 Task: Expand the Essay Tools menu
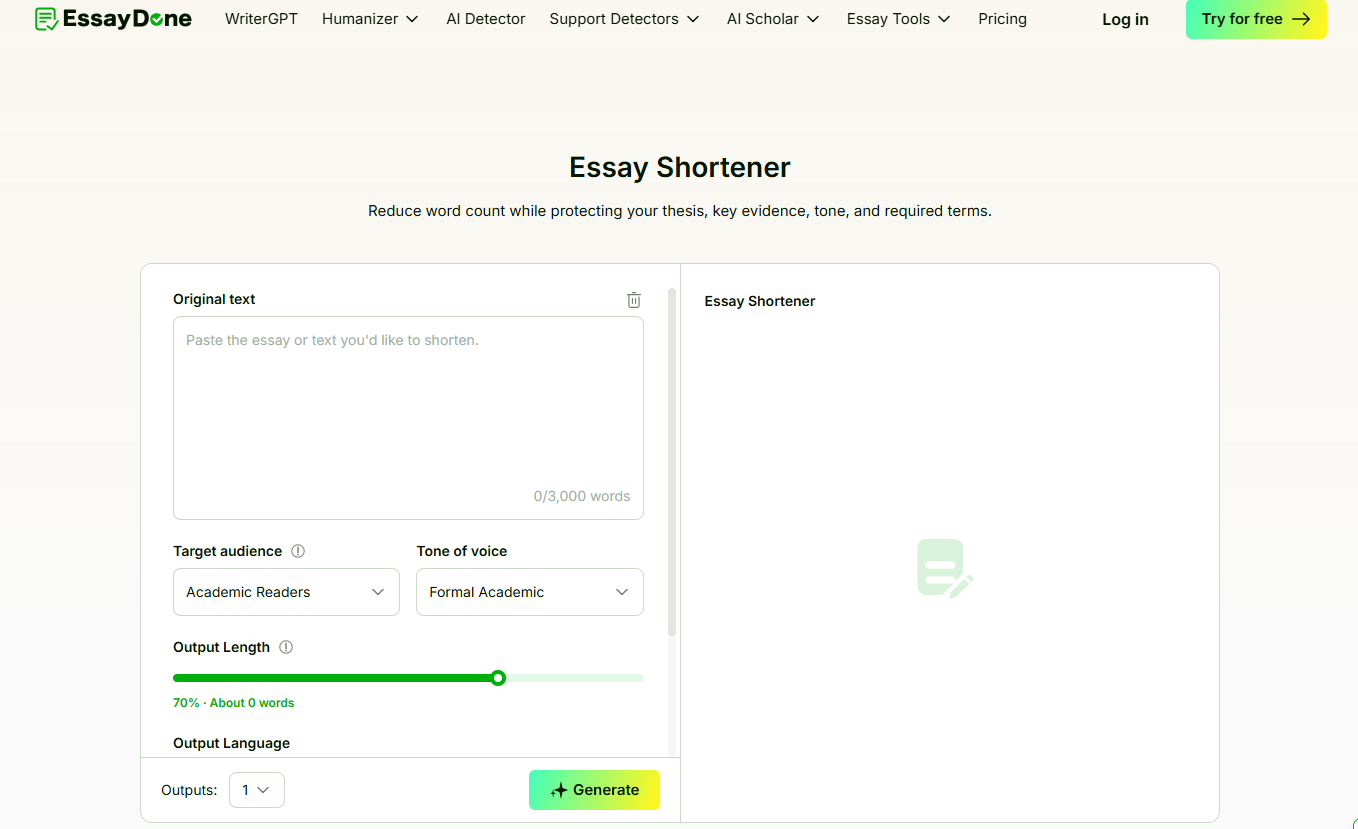pyautogui.click(x=898, y=19)
